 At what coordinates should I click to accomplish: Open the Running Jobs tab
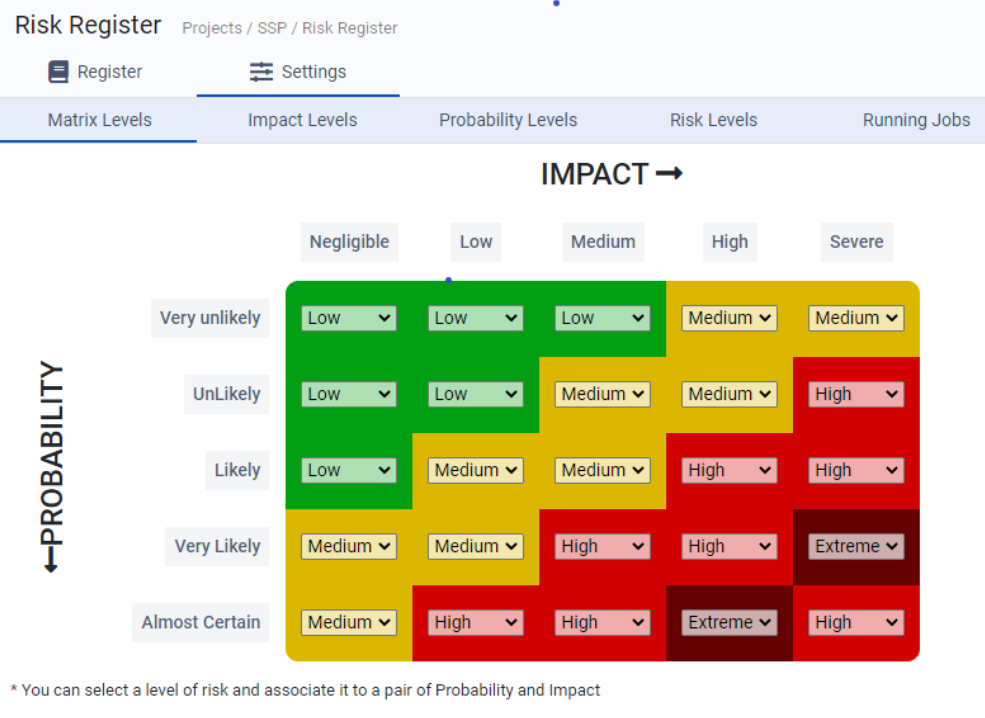click(916, 120)
